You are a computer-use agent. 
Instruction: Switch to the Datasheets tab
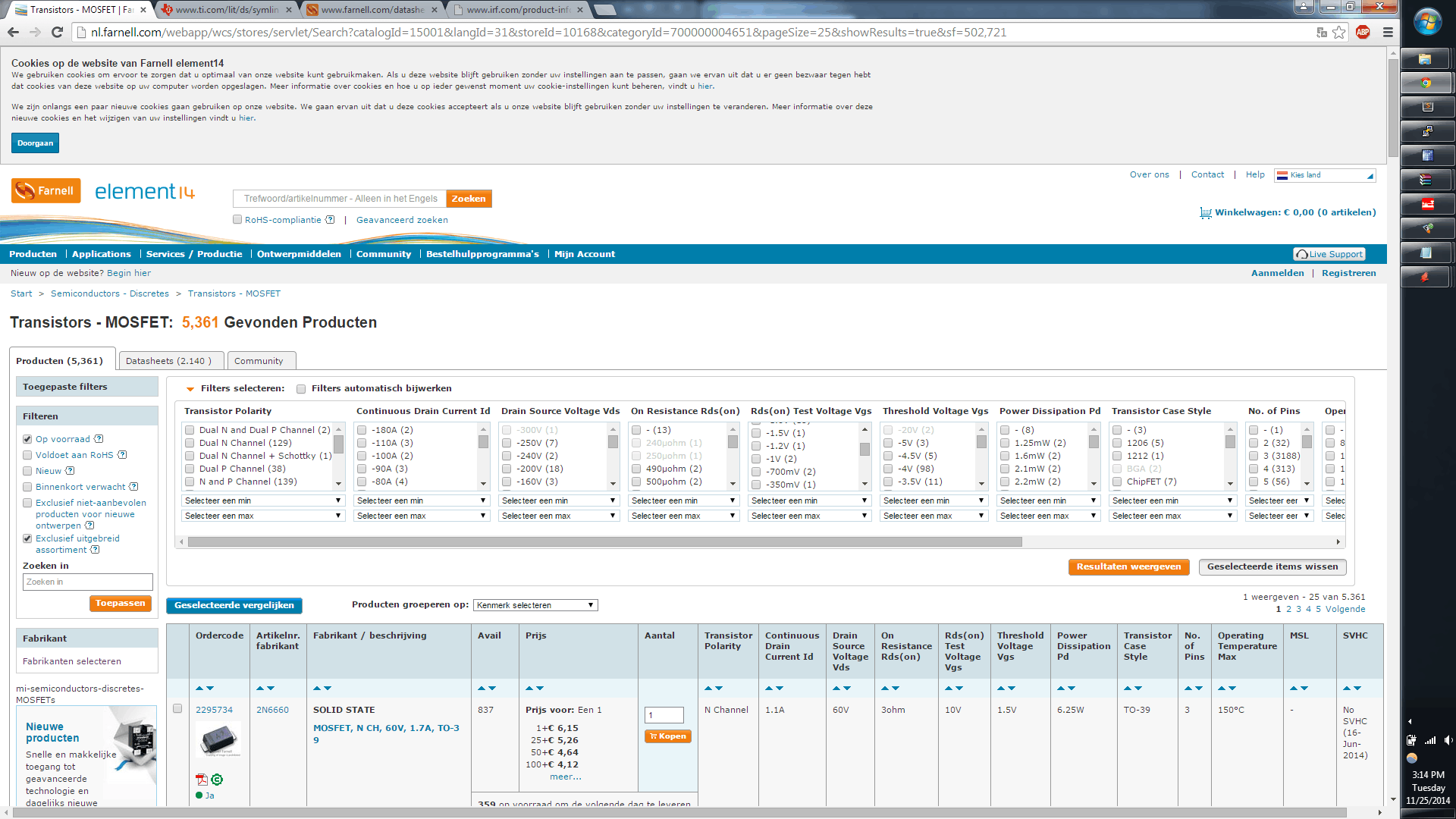tap(168, 361)
